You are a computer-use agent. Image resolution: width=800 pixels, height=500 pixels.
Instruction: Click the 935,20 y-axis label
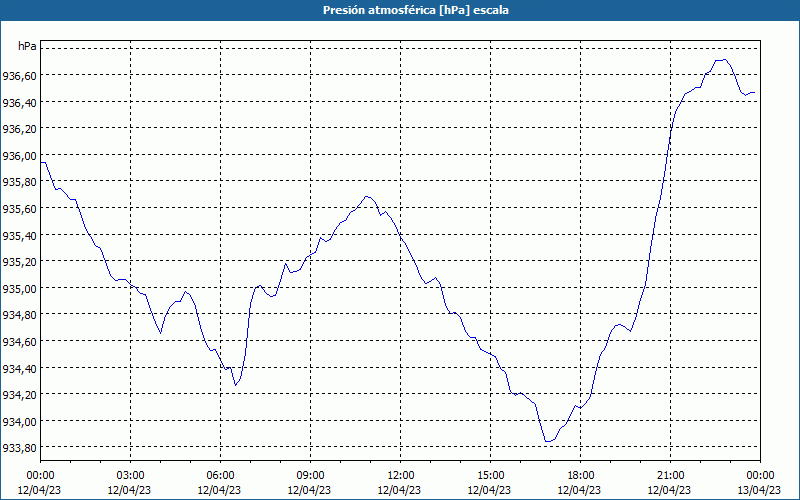tap(19, 262)
